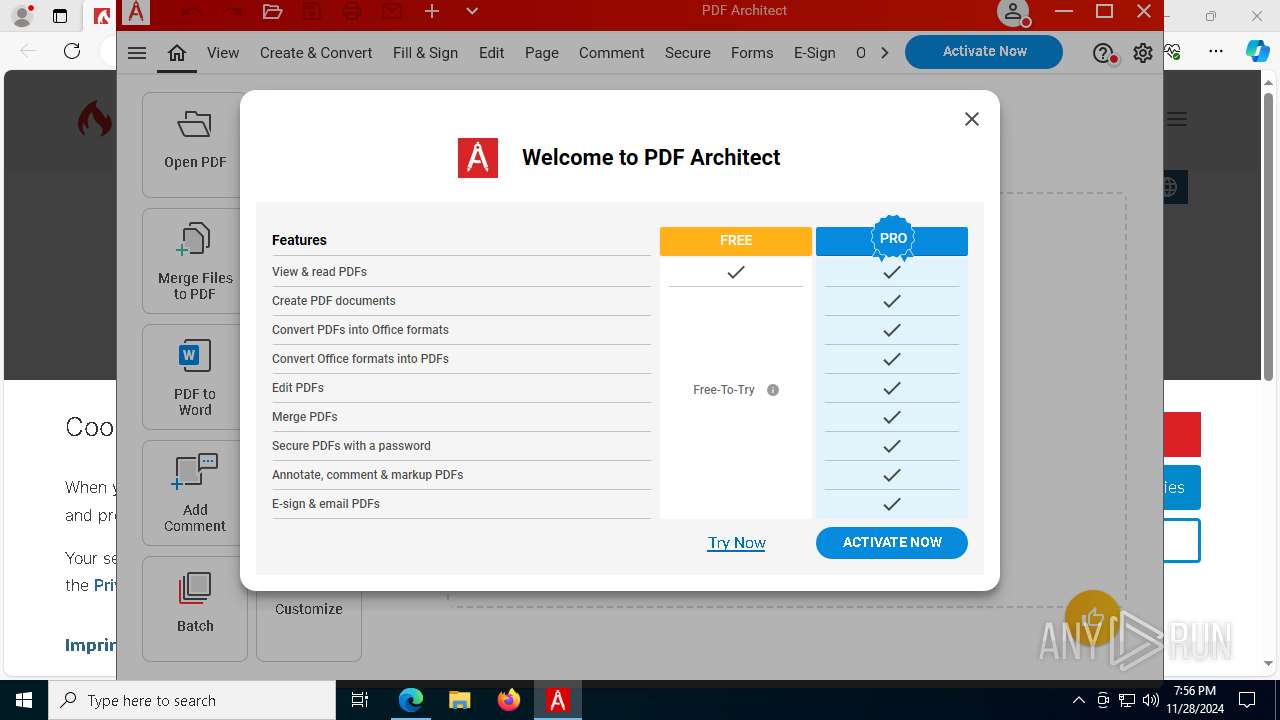Open the Fill & Sign tab
Viewport: 1280px width, 720px height.
pyautogui.click(x=425, y=53)
